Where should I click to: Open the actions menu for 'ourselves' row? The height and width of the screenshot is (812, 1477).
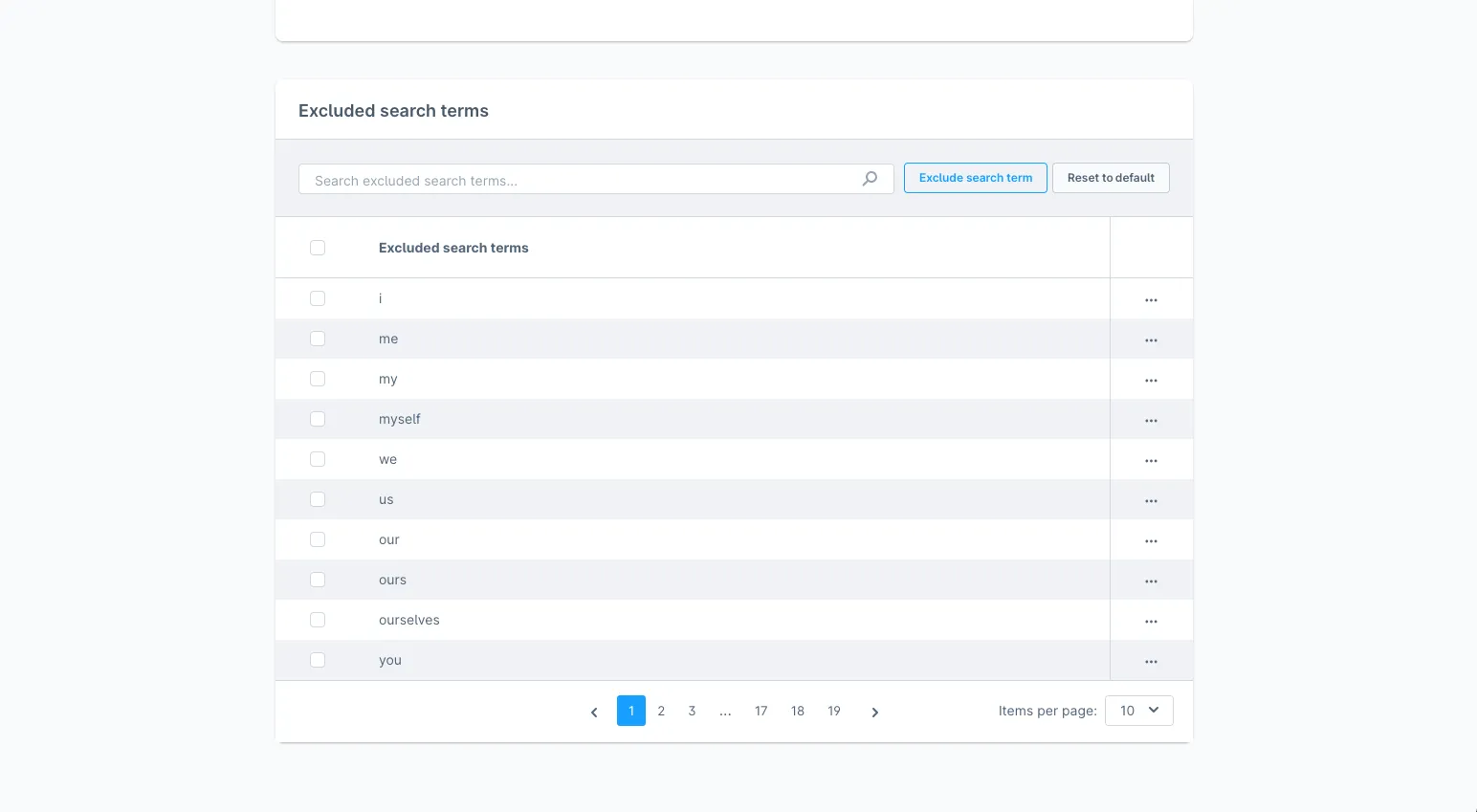coord(1151,621)
